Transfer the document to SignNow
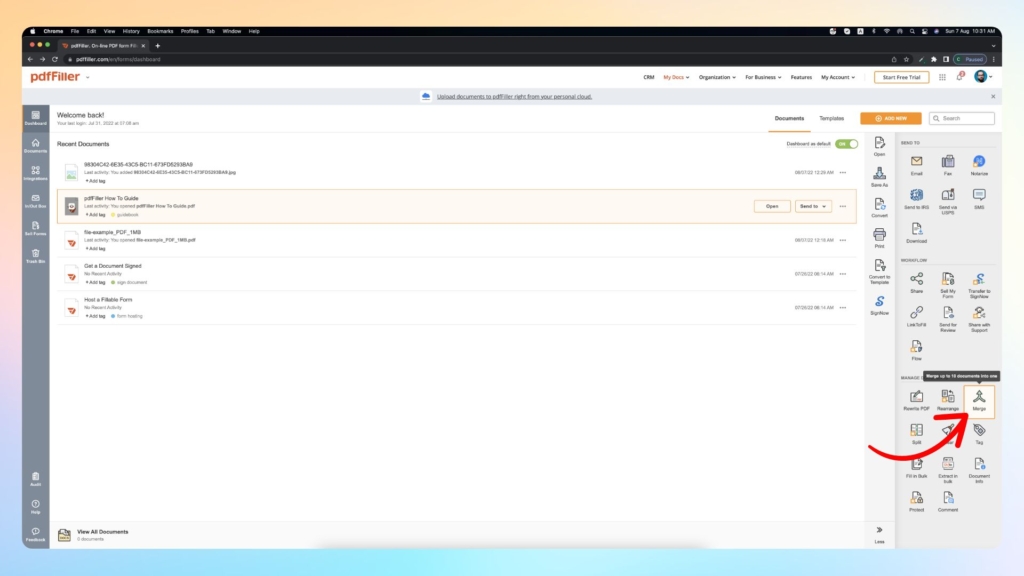Viewport: 1024px width, 576px height. [x=978, y=285]
